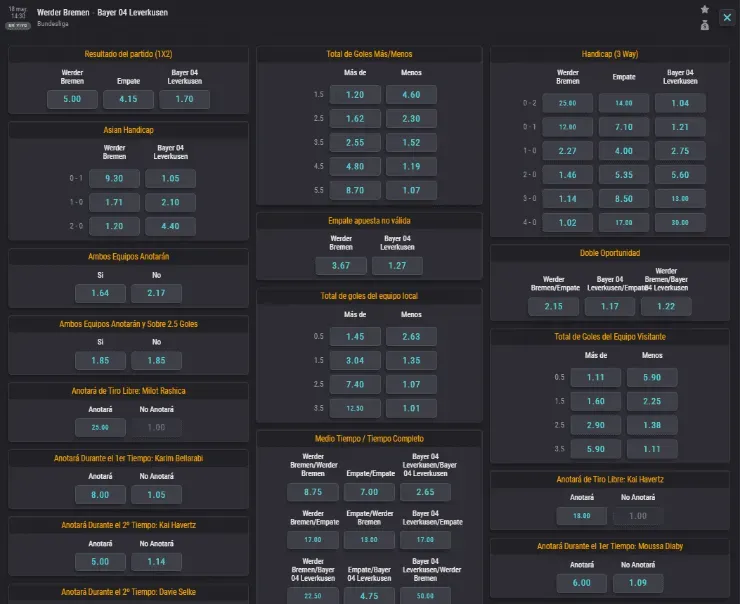Image resolution: width=740 pixels, height=604 pixels.
Task: Click the money bag icon
Action: [704, 25]
